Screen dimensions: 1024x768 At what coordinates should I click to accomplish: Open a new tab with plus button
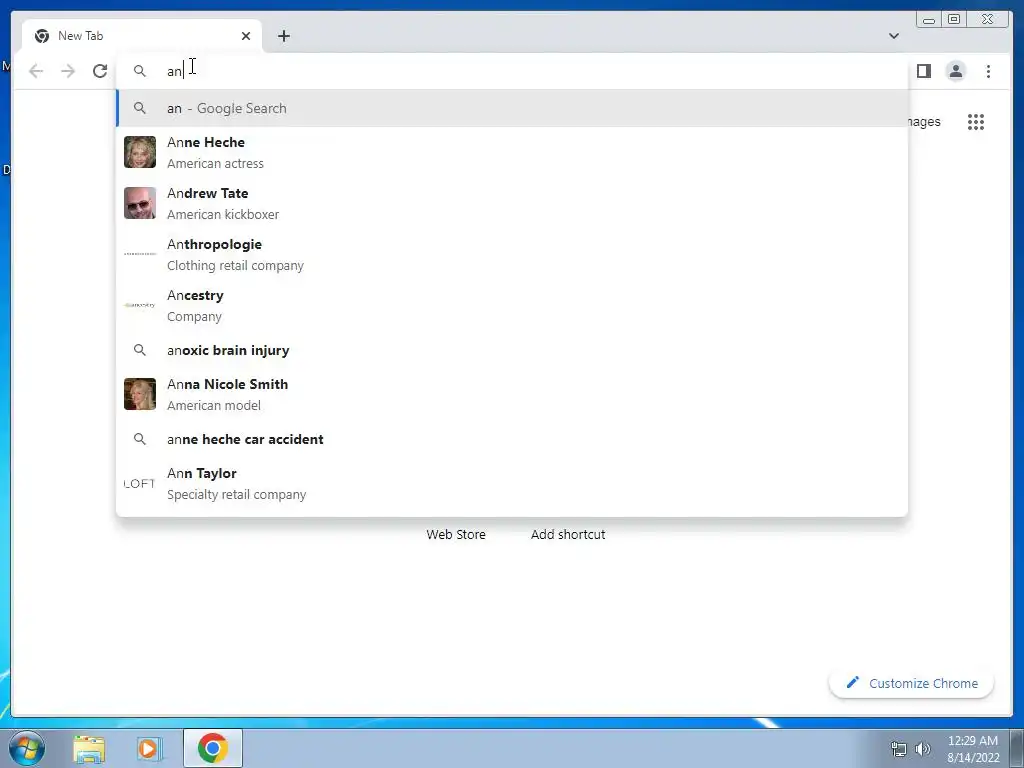(x=283, y=36)
